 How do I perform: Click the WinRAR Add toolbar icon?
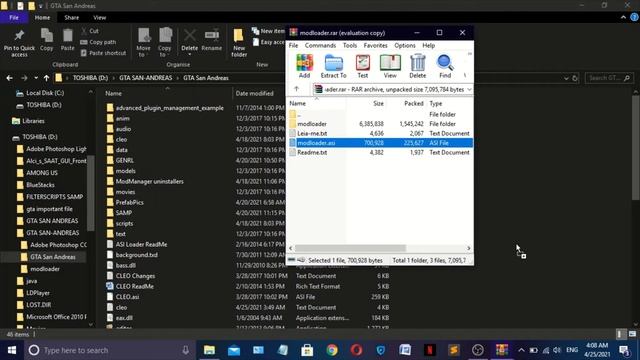point(304,66)
